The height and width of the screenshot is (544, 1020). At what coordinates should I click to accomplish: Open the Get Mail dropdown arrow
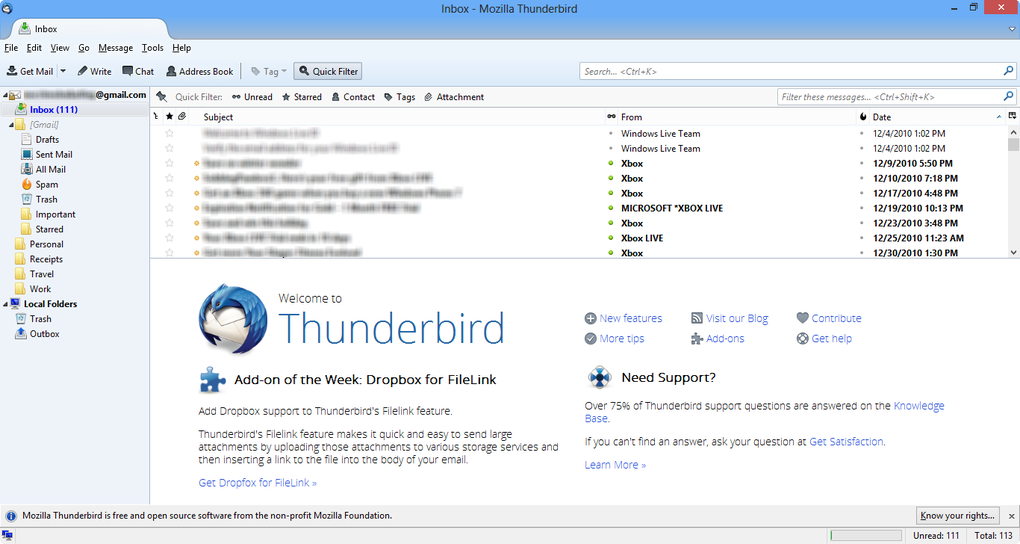pyautogui.click(x=63, y=72)
